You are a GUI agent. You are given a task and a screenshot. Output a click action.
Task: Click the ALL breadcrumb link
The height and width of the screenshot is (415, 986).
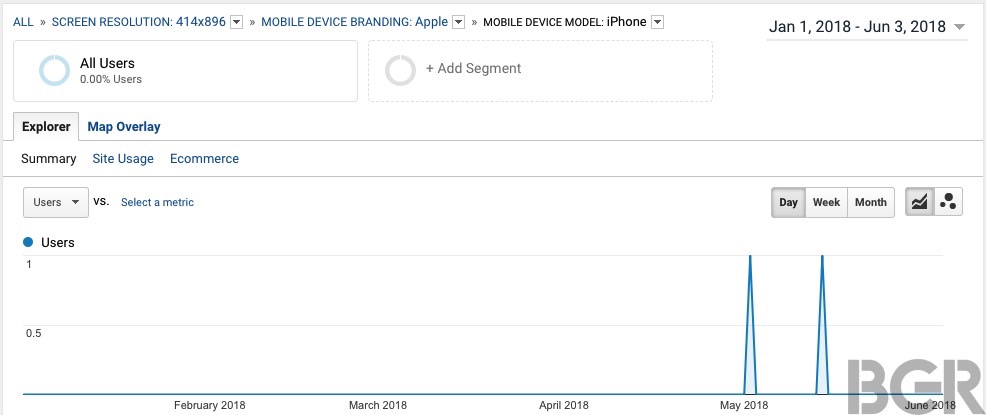pyautogui.click(x=23, y=22)
